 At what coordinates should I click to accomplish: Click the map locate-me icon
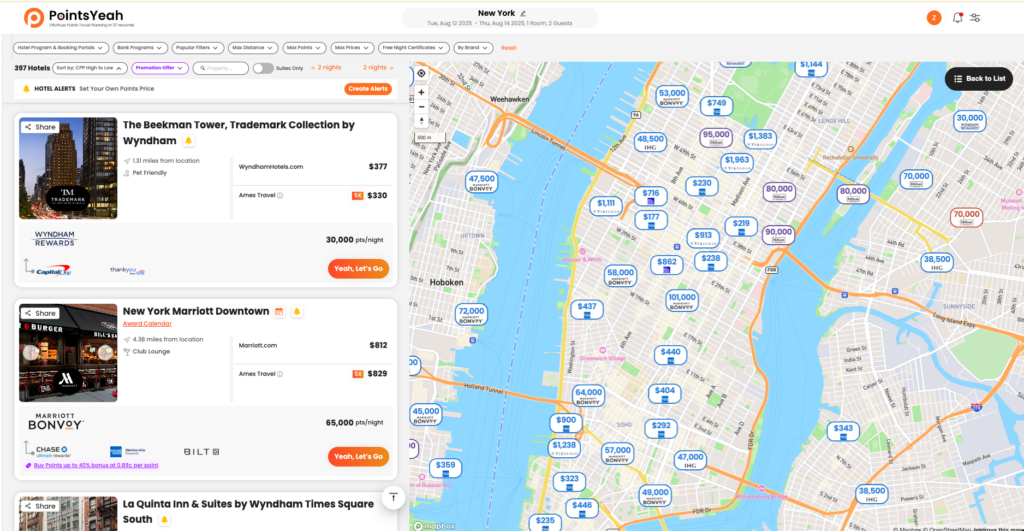click(x=421, y=73)
